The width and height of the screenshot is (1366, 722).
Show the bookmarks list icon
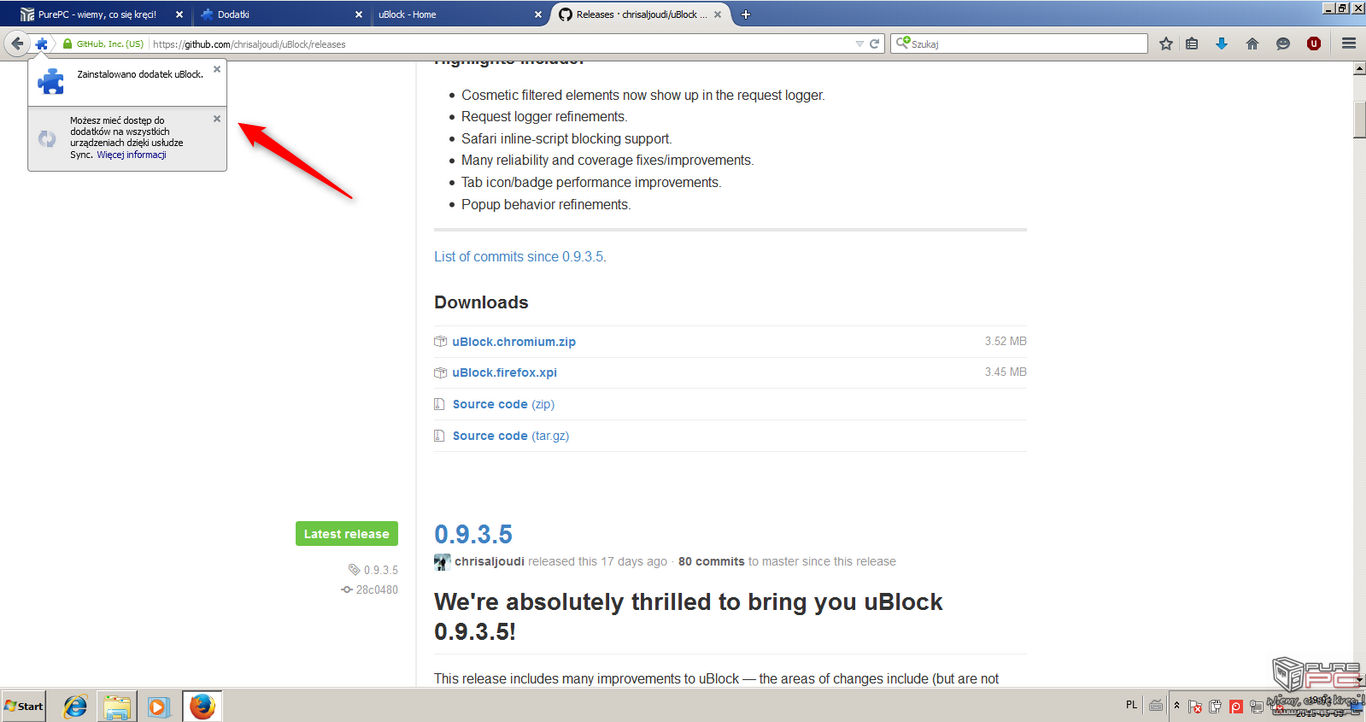tap(1192, 44)
